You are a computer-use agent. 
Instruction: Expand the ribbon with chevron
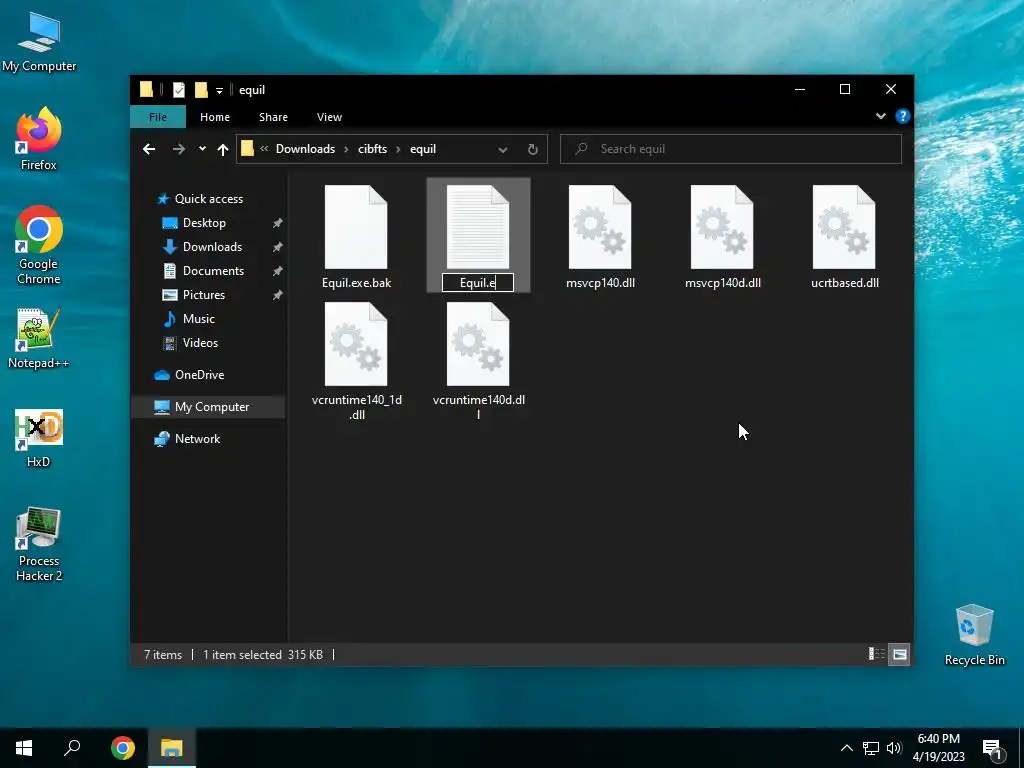click(880, 116)
